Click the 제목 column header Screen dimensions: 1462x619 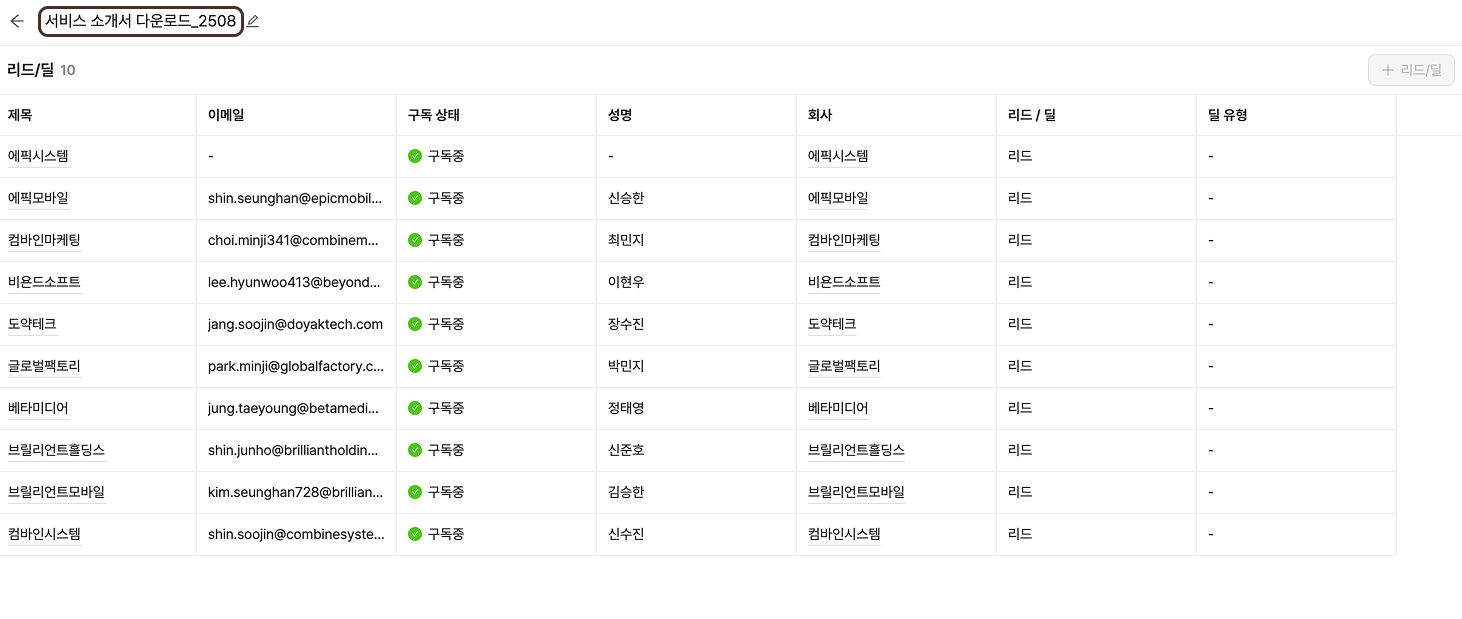pyautogui.click(x=20, y=115)
